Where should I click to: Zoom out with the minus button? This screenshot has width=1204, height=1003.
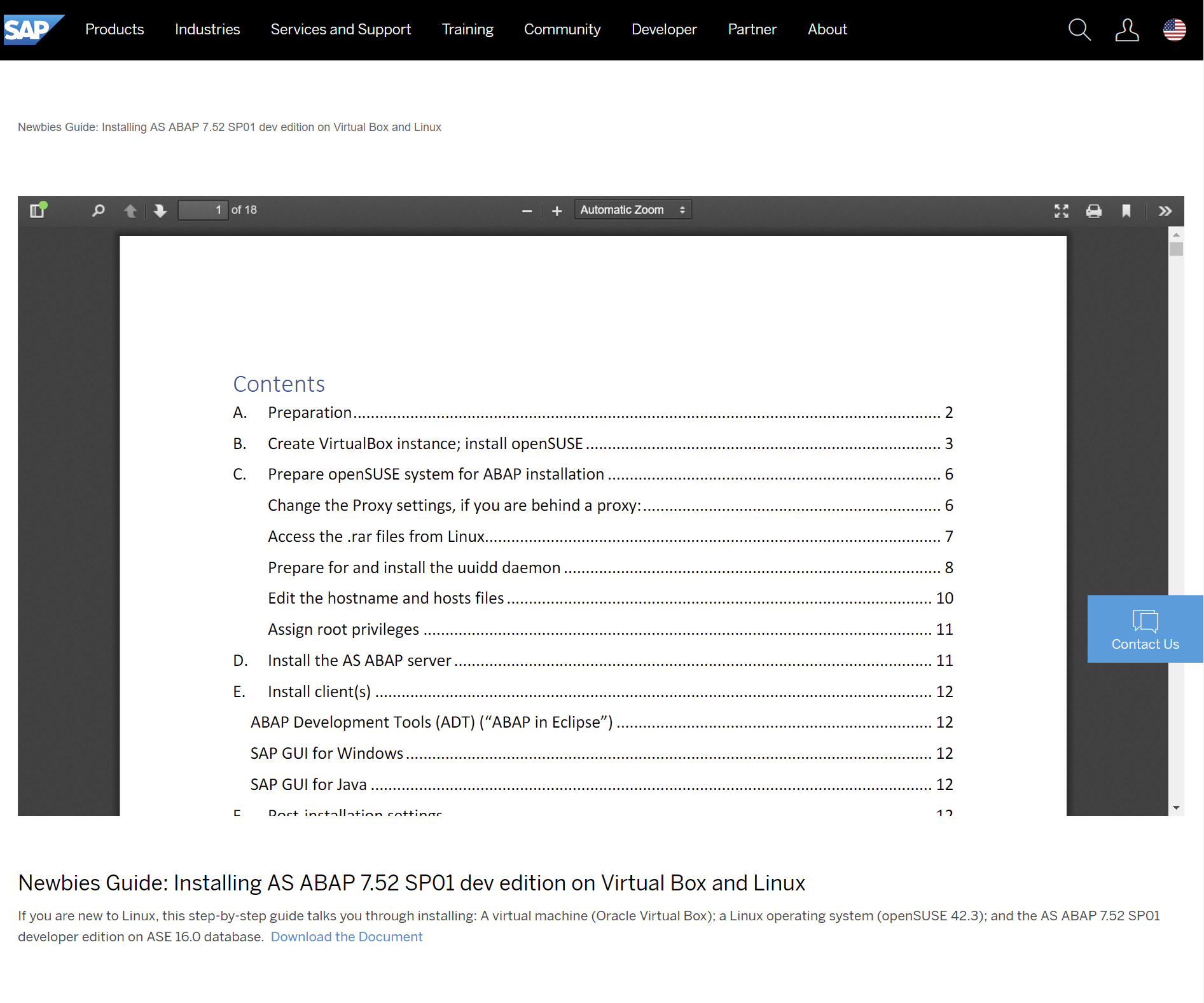pos(527,211)
